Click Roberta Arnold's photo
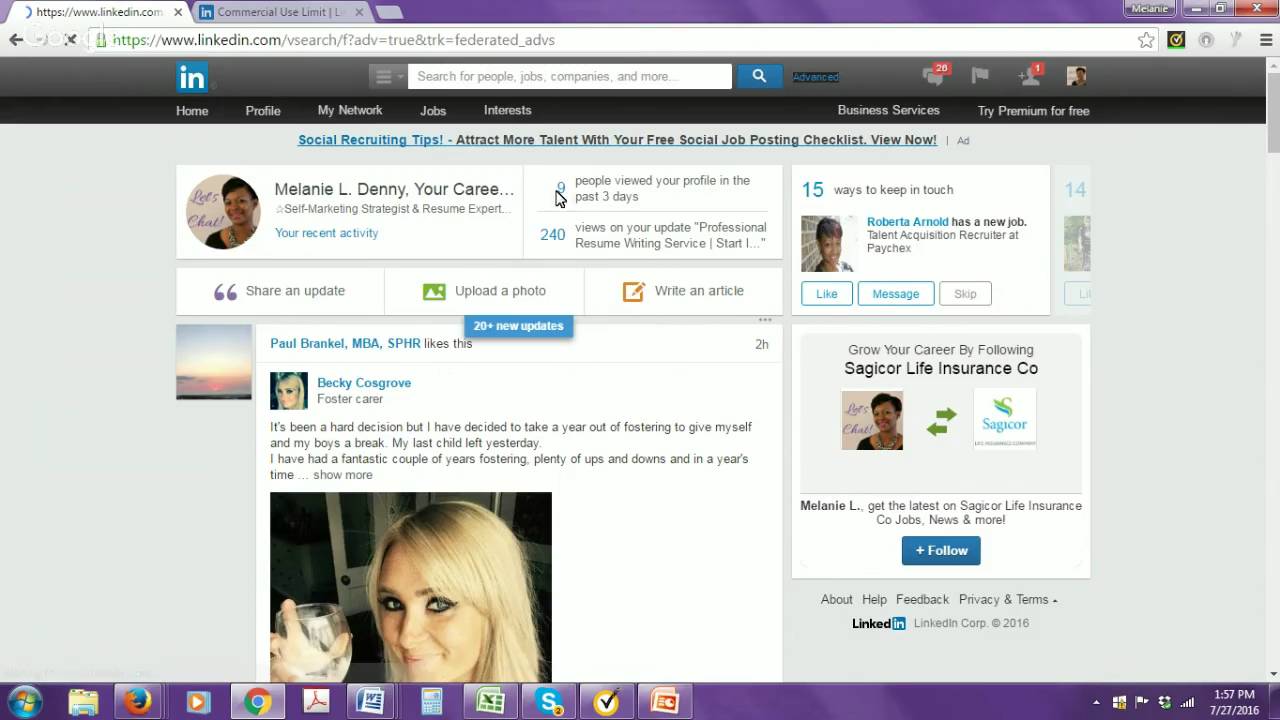Viewport: 1280px width, 720px height. 829,244
